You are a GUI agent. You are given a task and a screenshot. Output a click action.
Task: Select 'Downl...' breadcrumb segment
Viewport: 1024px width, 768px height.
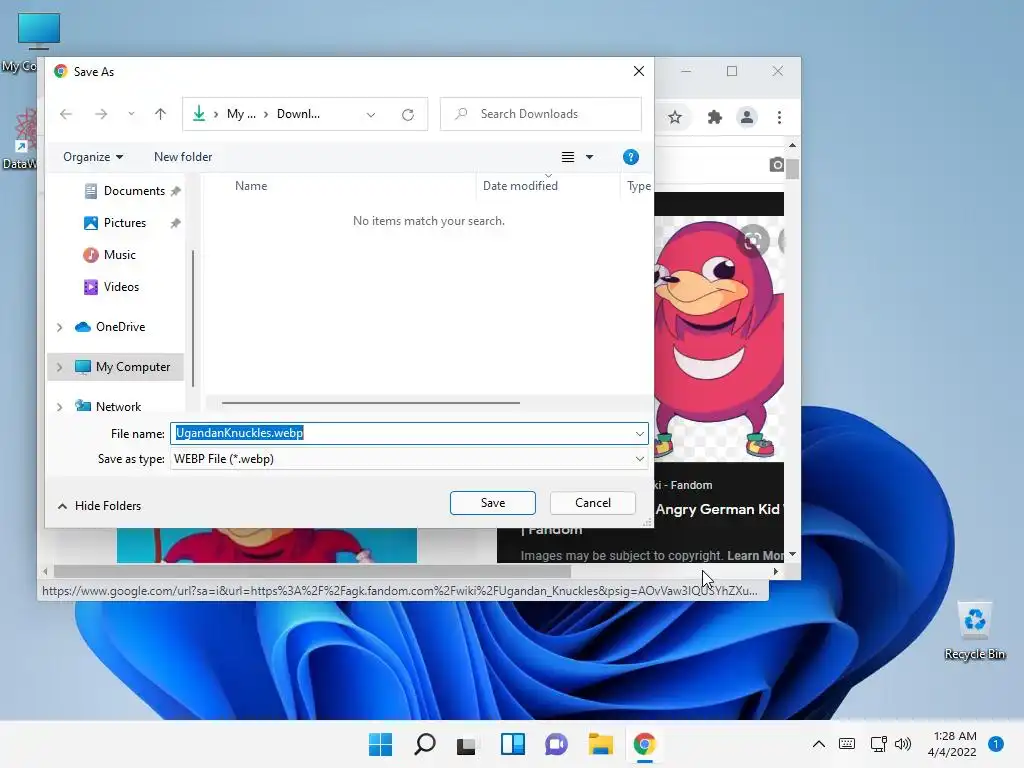[x=298, y=114]
